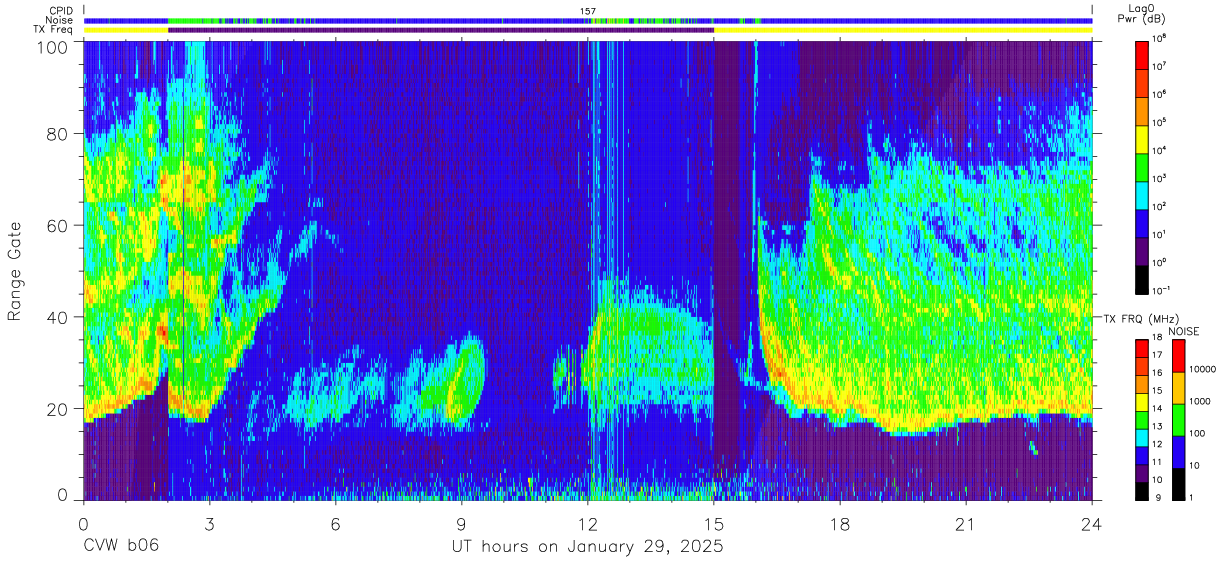Click the 17 label on the TX FRQ scale
The width and height of the screenshot is (1228, 567).
(1157, 355)
